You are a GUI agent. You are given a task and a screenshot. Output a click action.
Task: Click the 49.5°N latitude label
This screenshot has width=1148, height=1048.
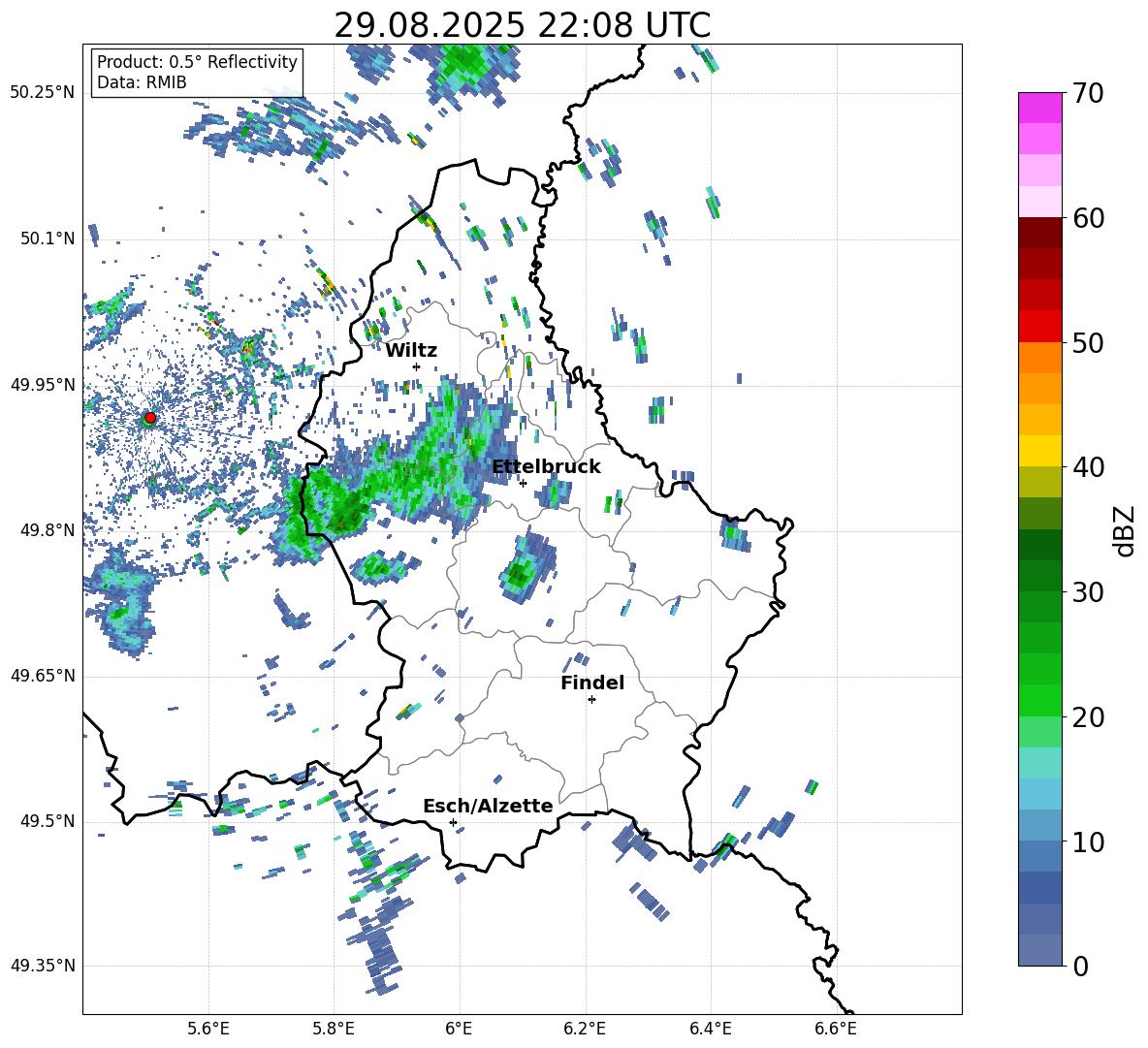[x=47, y=821]
